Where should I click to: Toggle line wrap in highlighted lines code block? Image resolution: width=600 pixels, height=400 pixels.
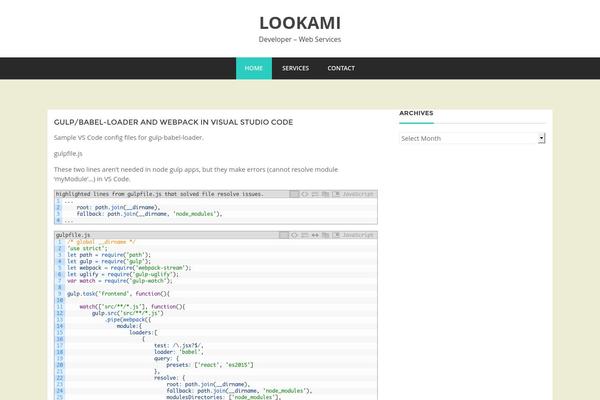pos(315,194)
